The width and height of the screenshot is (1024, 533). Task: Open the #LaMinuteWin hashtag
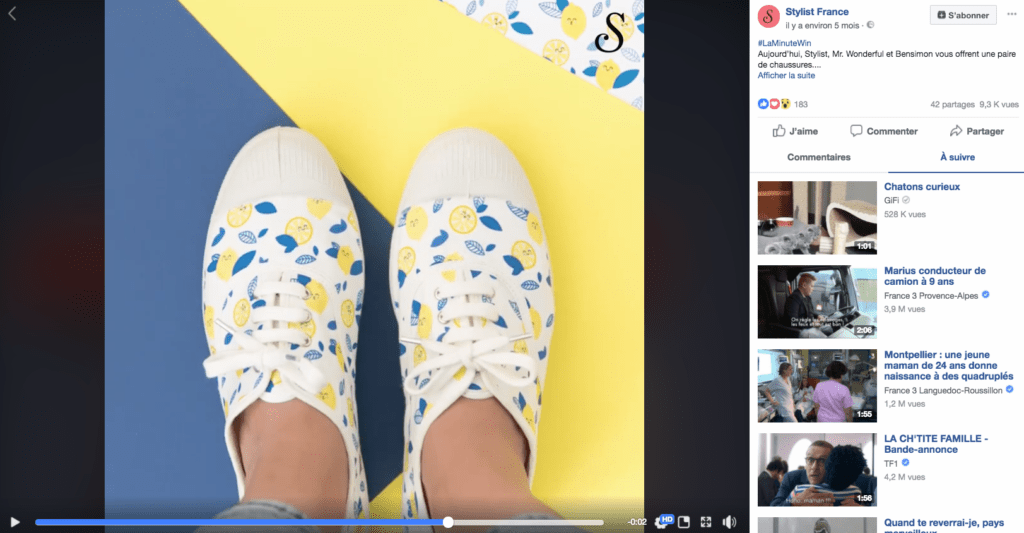coord(784,43)
